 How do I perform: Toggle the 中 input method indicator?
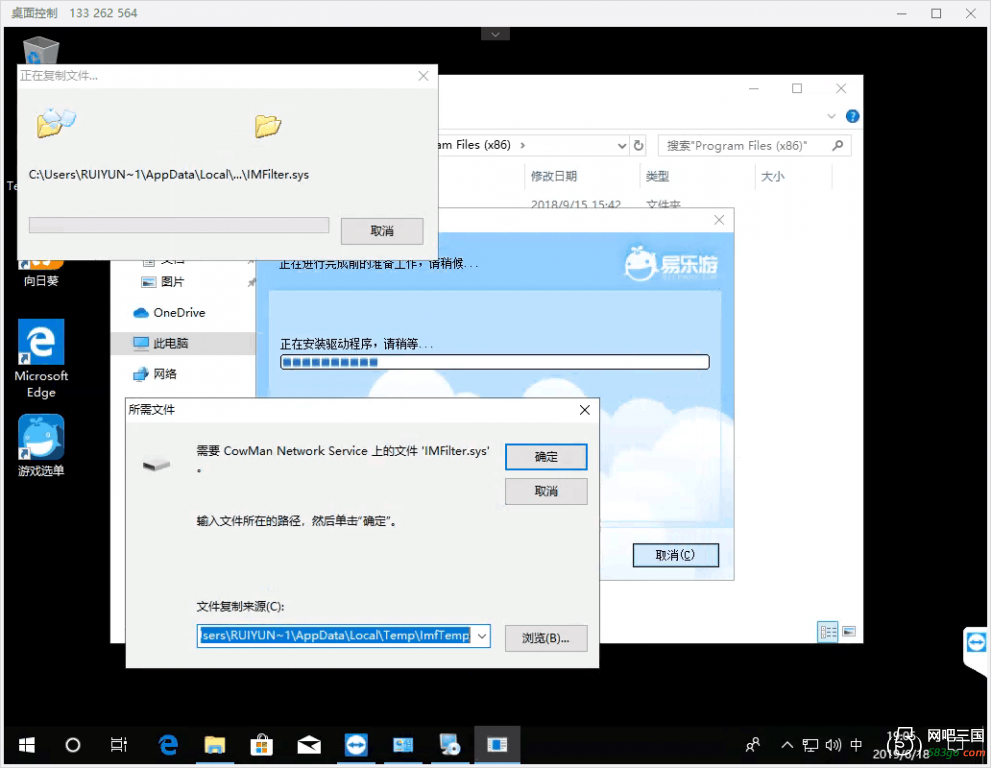click(856, 745)
